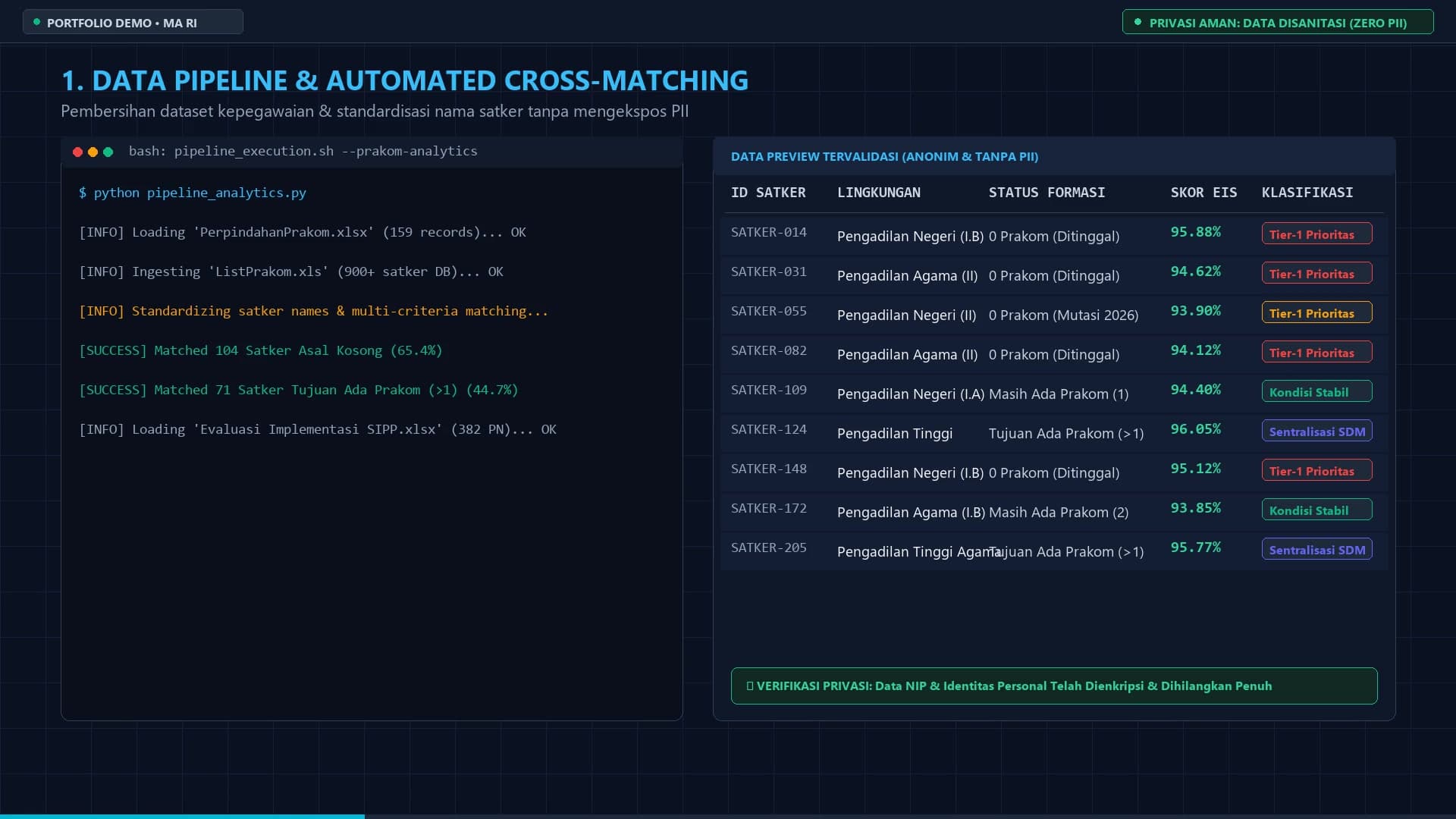Click the green terminal window dot
This screenshot has width=1456, height=819.
(x=108, y=152)
